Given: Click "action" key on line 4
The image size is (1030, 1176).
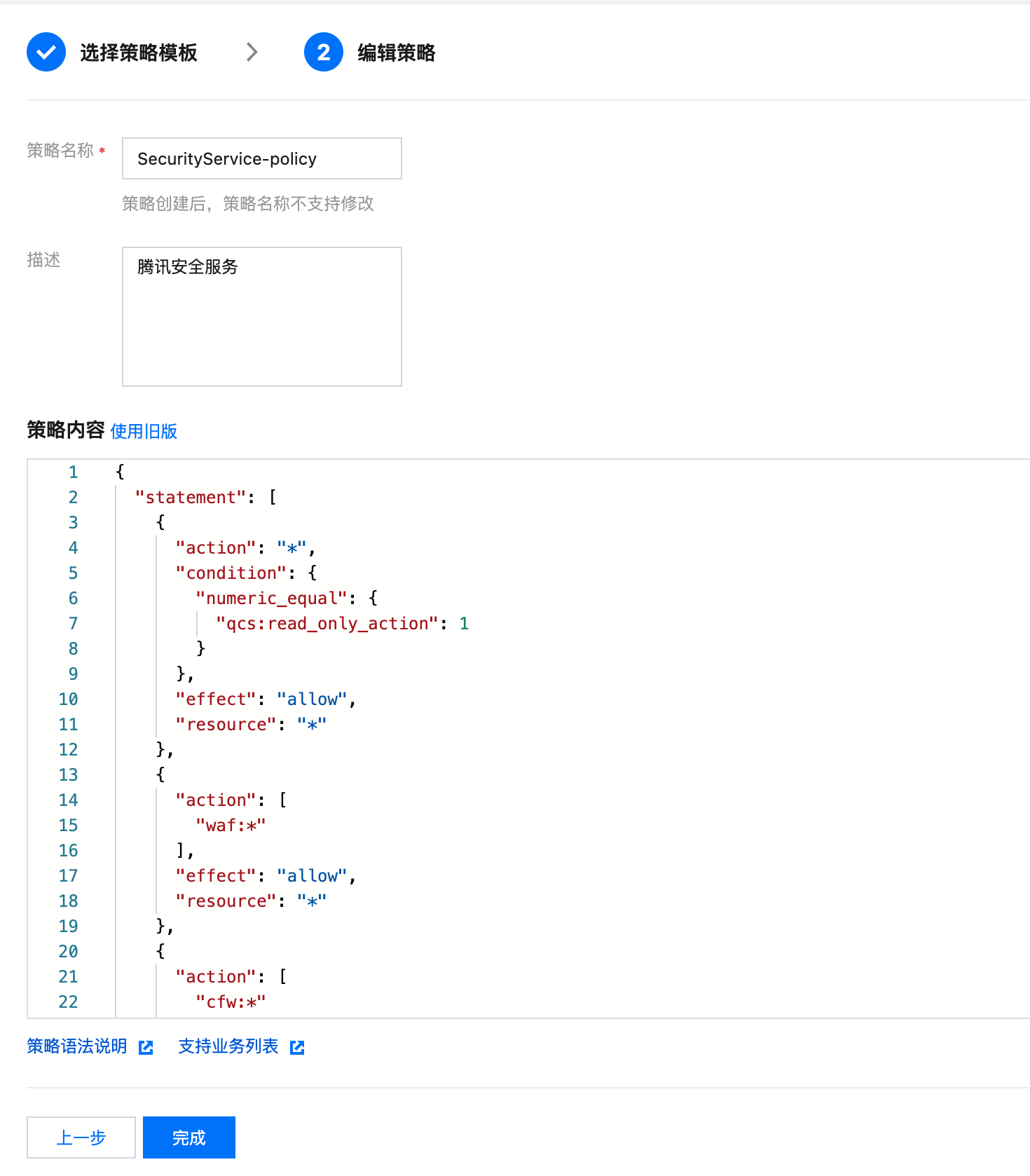Looking at the screenshot, I should (217, 548).
